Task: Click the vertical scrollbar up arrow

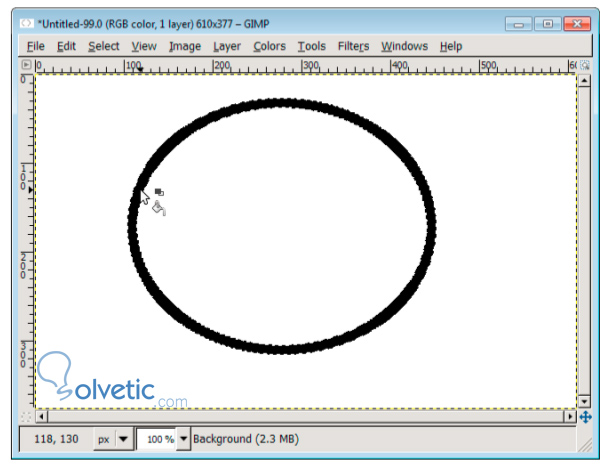Action: [584, 81]
